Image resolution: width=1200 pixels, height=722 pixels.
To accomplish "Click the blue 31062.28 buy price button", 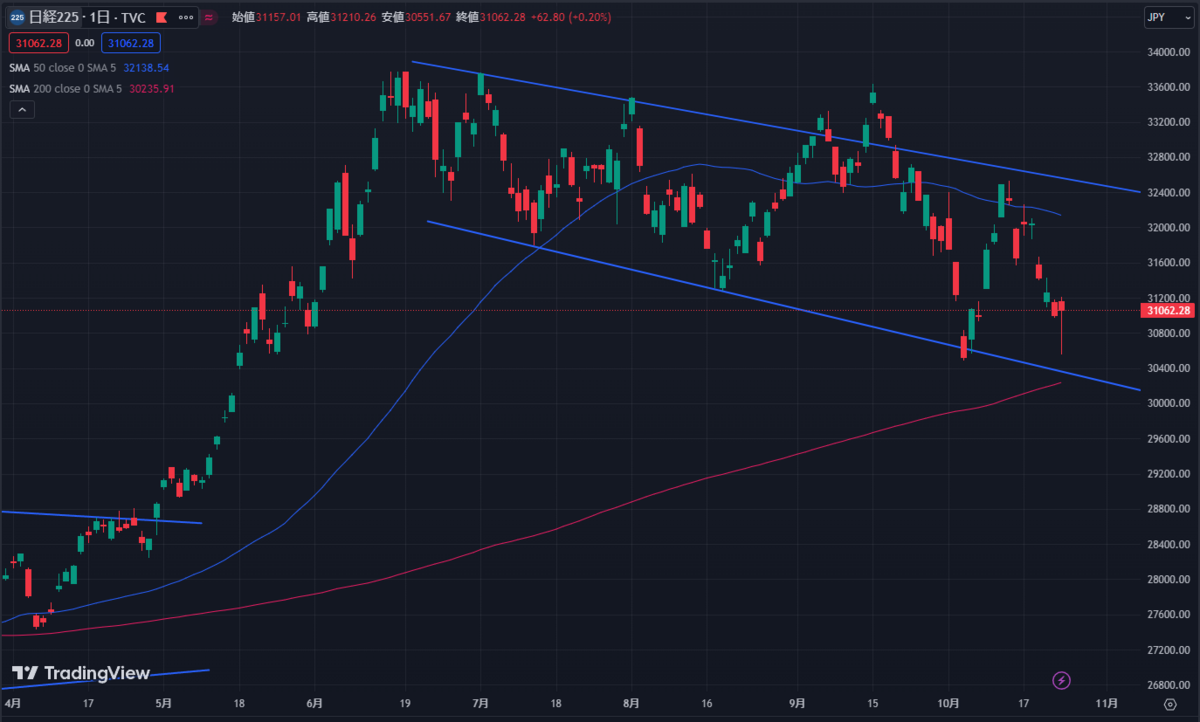I will 131,43.
